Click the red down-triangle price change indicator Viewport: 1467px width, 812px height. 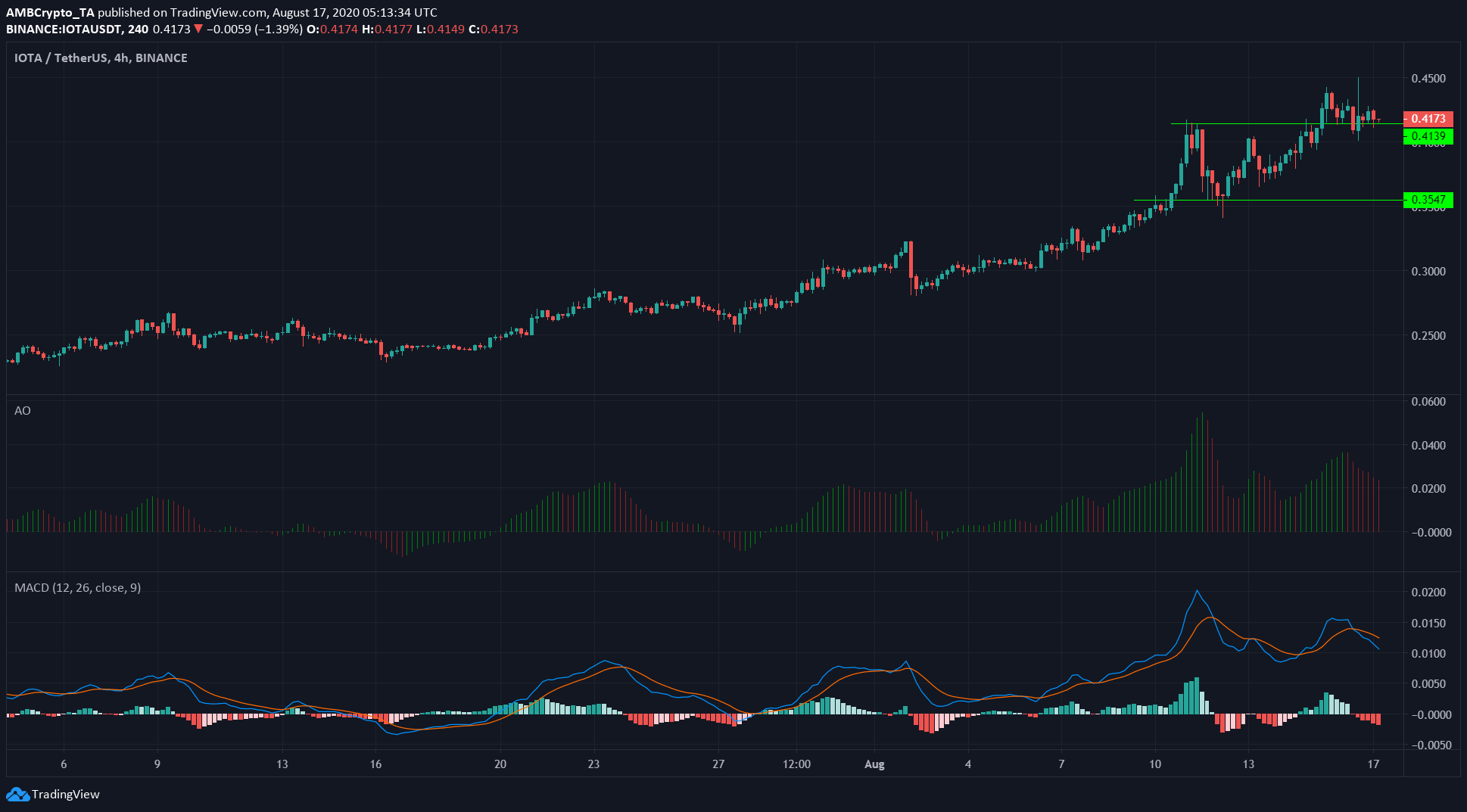click(x=198, y=29)
